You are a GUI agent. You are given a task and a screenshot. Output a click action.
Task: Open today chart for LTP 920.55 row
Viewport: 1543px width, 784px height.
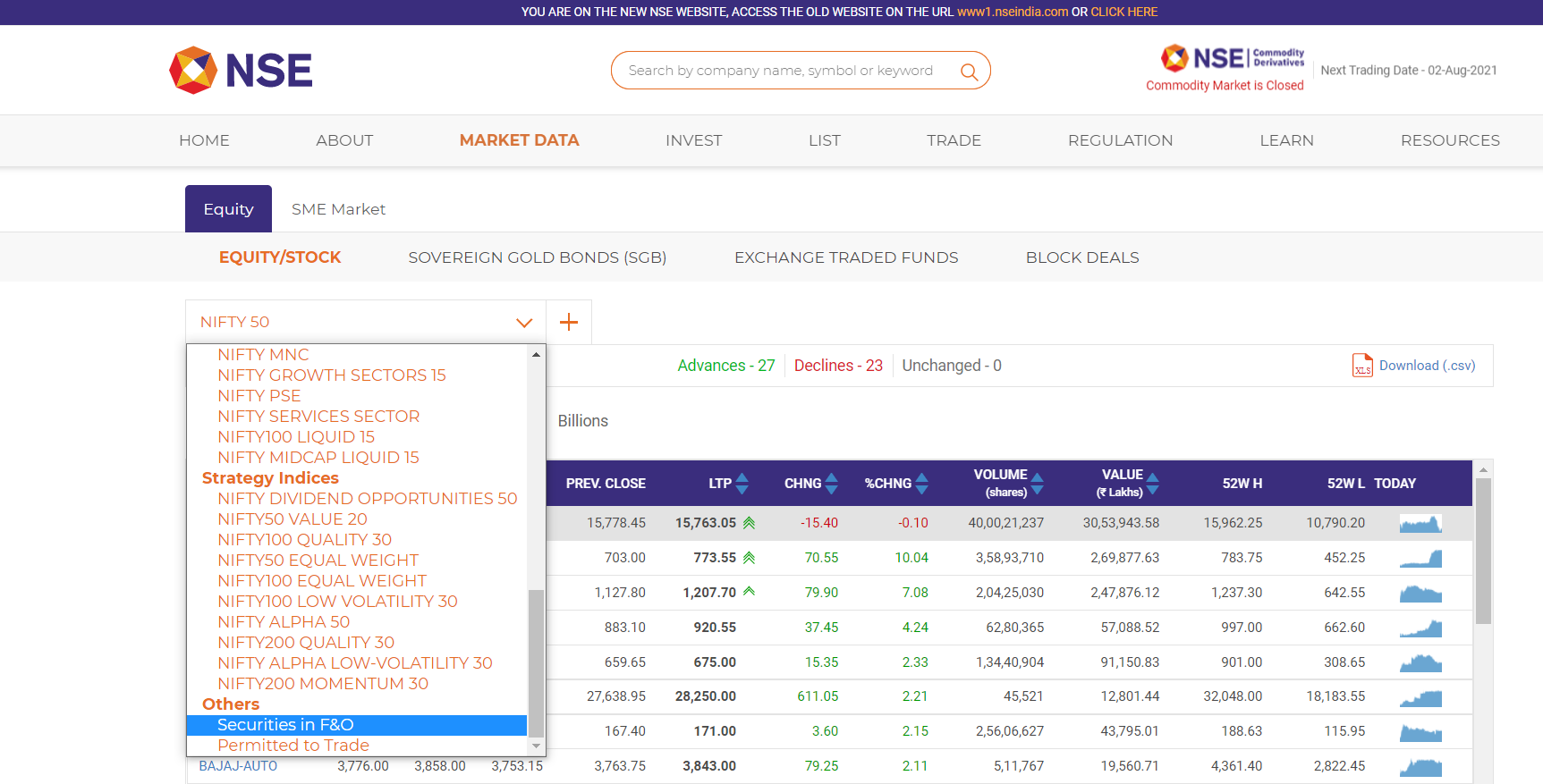(1420, 628)
